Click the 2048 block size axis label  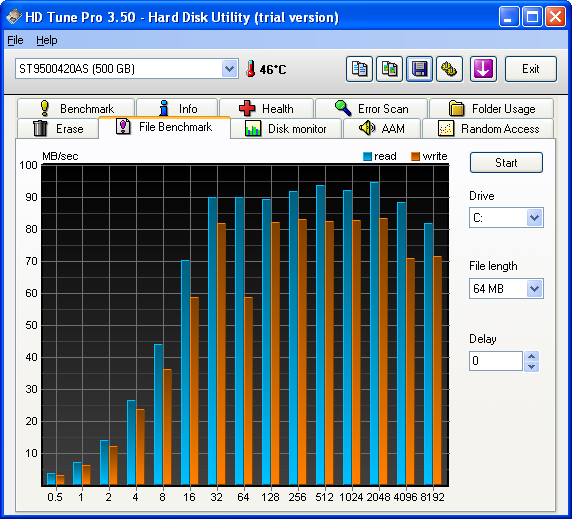(x=378, y=497)
